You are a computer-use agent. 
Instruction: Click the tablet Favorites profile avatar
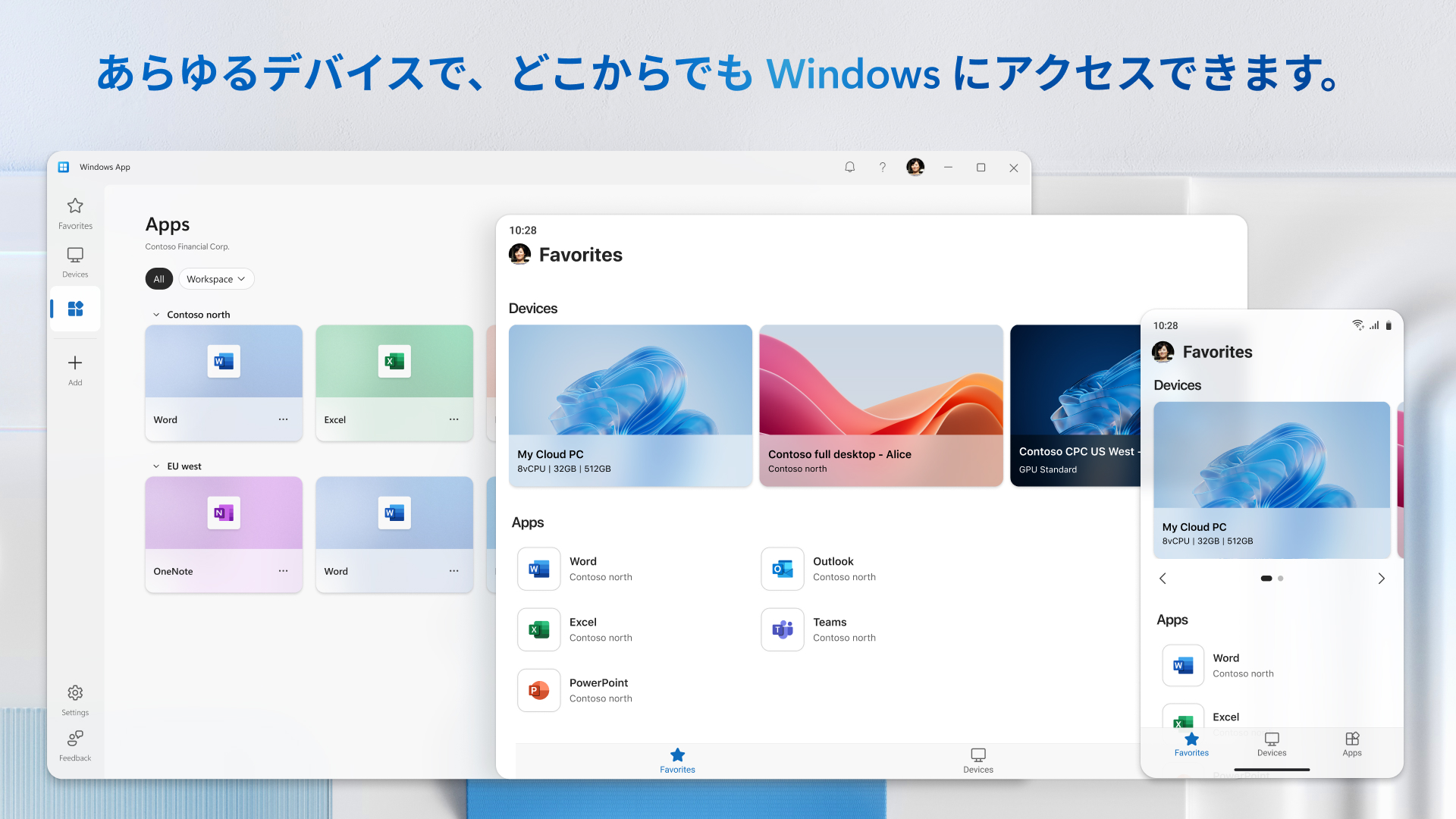tap(519, 254)
